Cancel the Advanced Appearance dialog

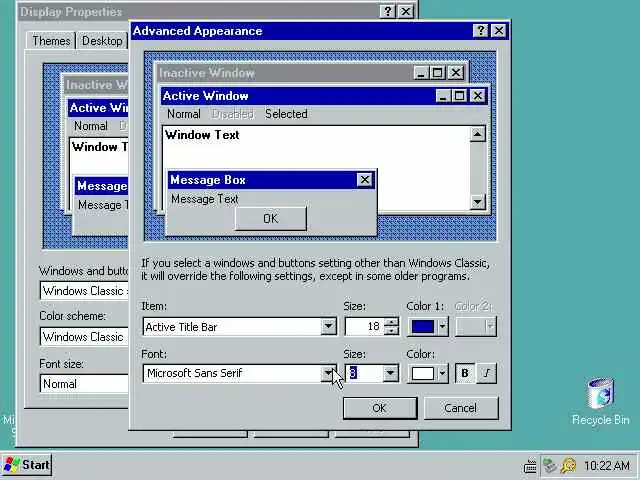point(461,408)
